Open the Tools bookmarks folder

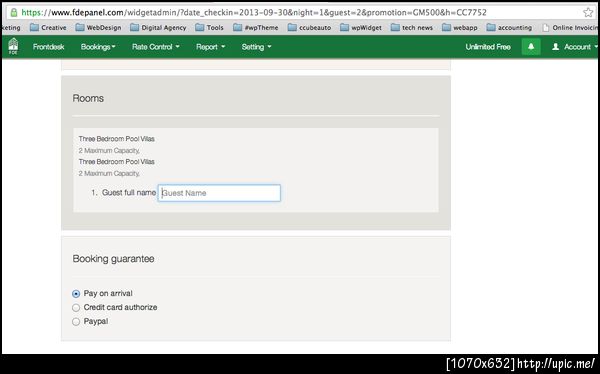pos(209,28)
